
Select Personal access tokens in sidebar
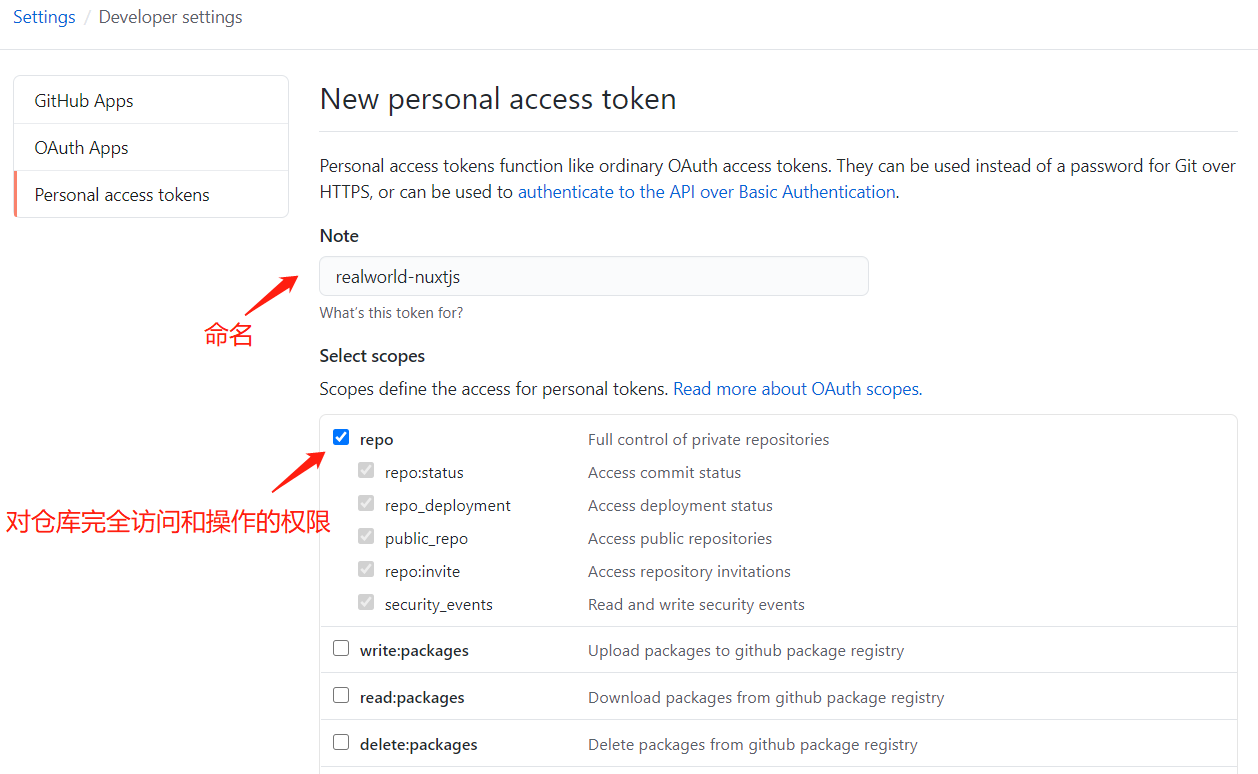(151, 194)
